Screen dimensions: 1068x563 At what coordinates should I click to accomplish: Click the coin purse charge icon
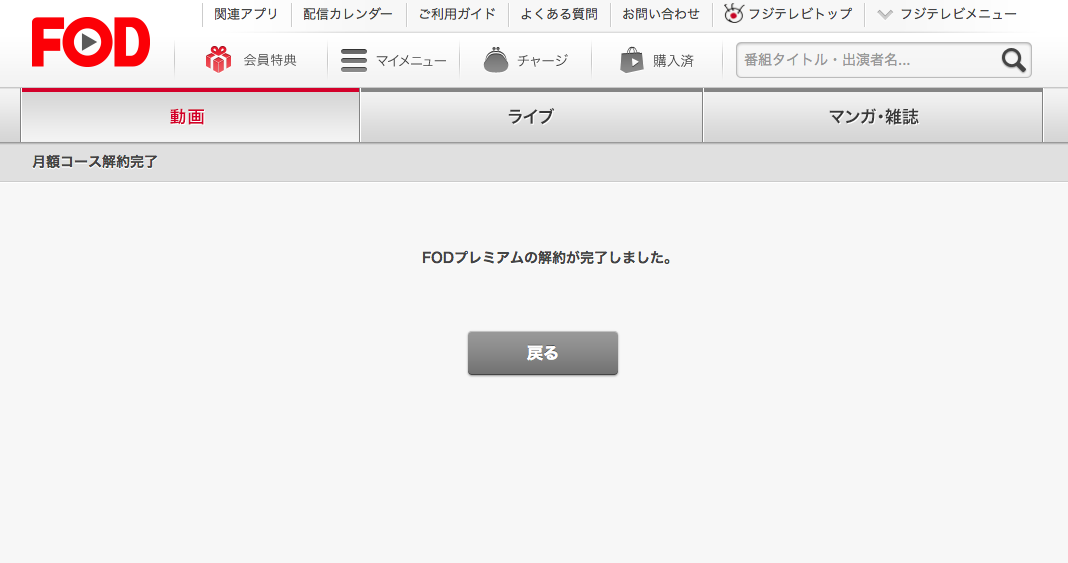coord(496,60)
